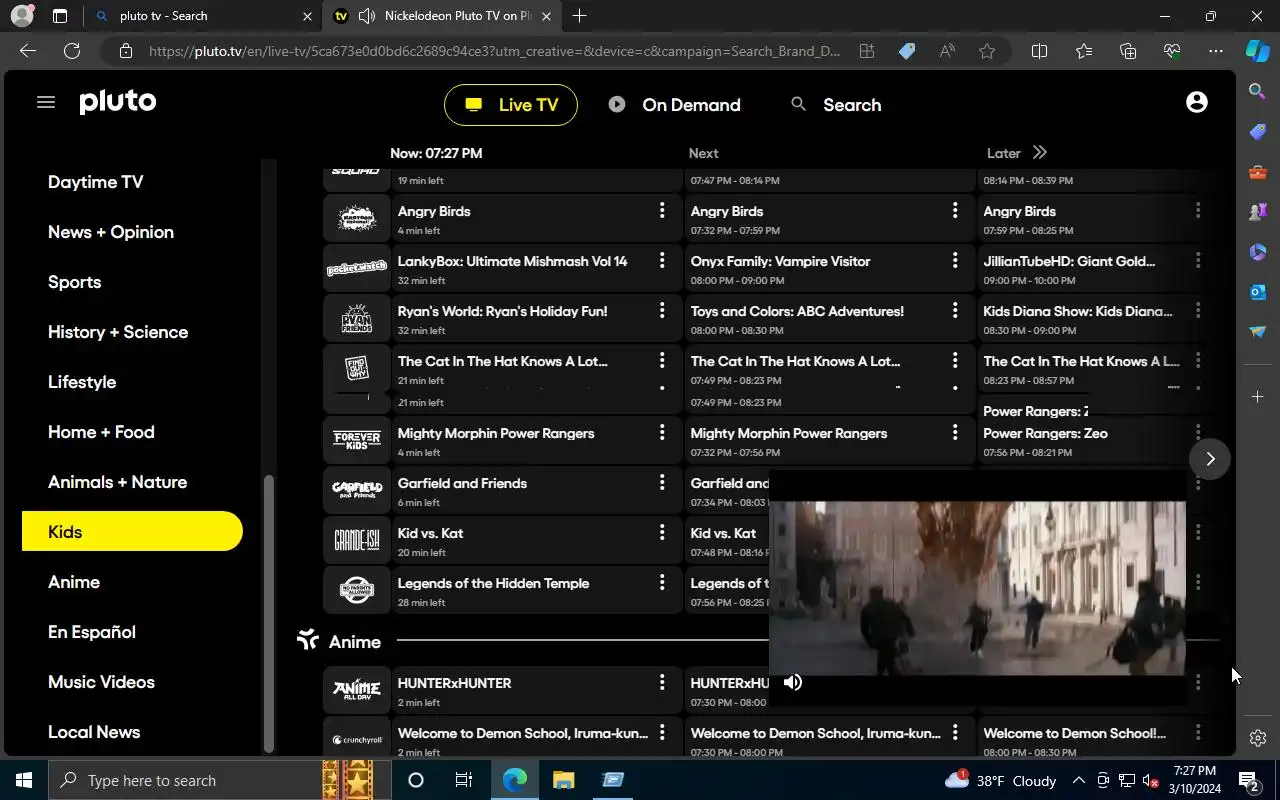Viewport: 1280px width, 800px height.
Task: Select the Anime category in sidebar
Action: coord(74,582)
